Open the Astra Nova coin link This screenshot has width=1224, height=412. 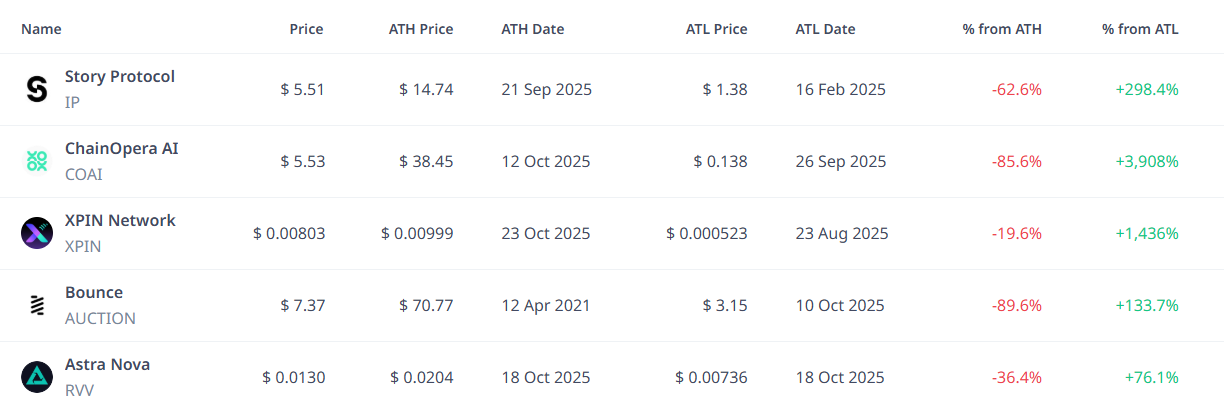click(107, 365)
